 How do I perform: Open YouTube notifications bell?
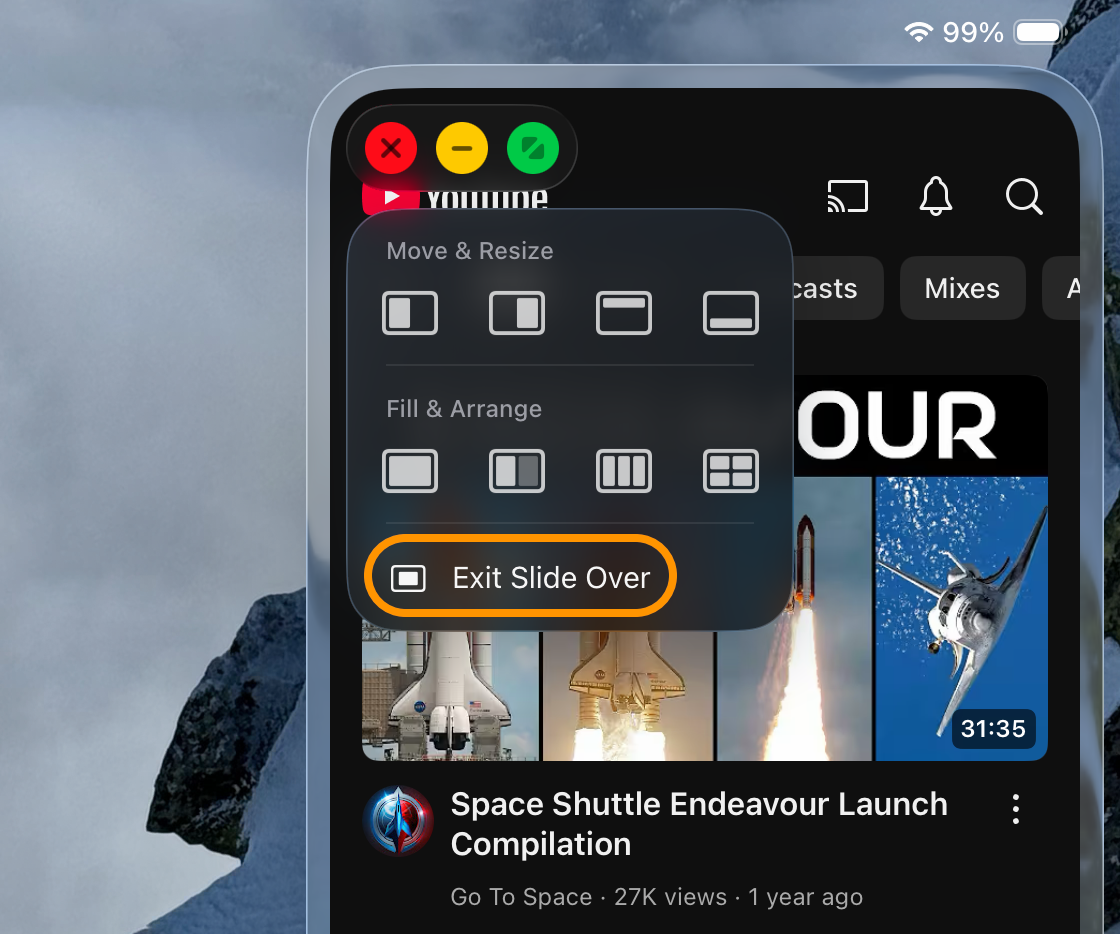coord(936,196)
